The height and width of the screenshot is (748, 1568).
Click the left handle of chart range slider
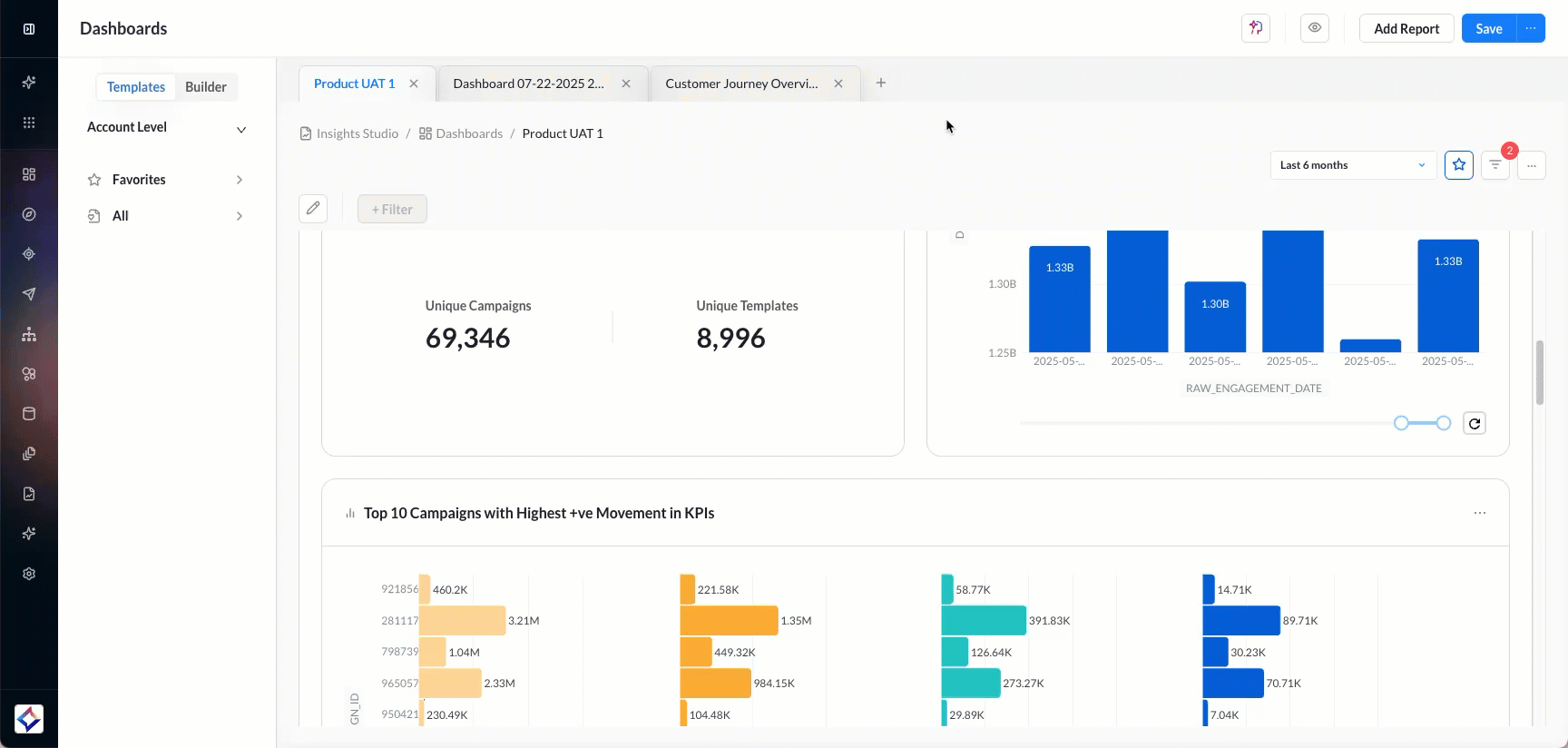[1401, 423]
